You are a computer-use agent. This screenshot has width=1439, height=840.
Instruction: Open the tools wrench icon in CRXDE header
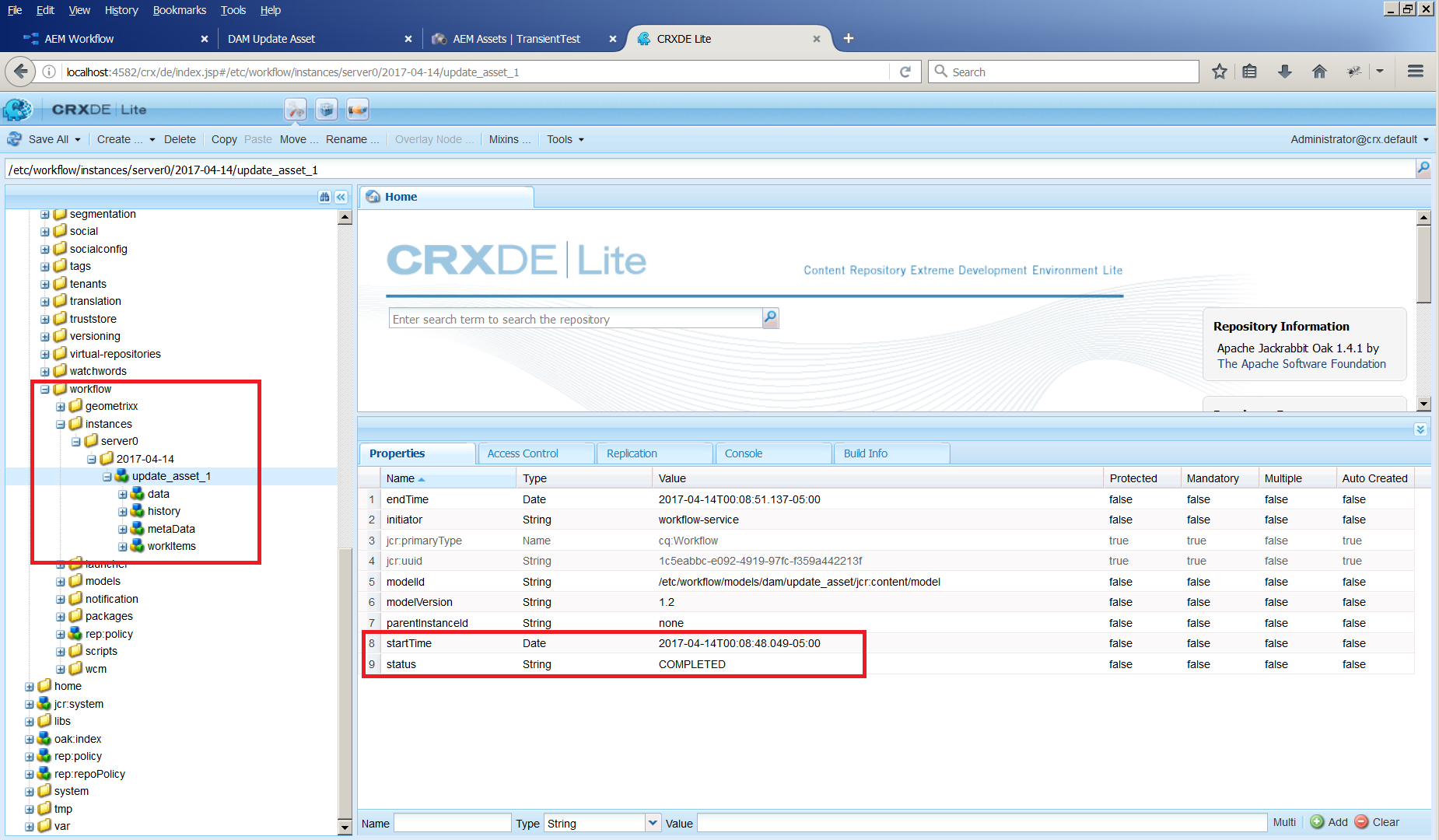[296, 110]
